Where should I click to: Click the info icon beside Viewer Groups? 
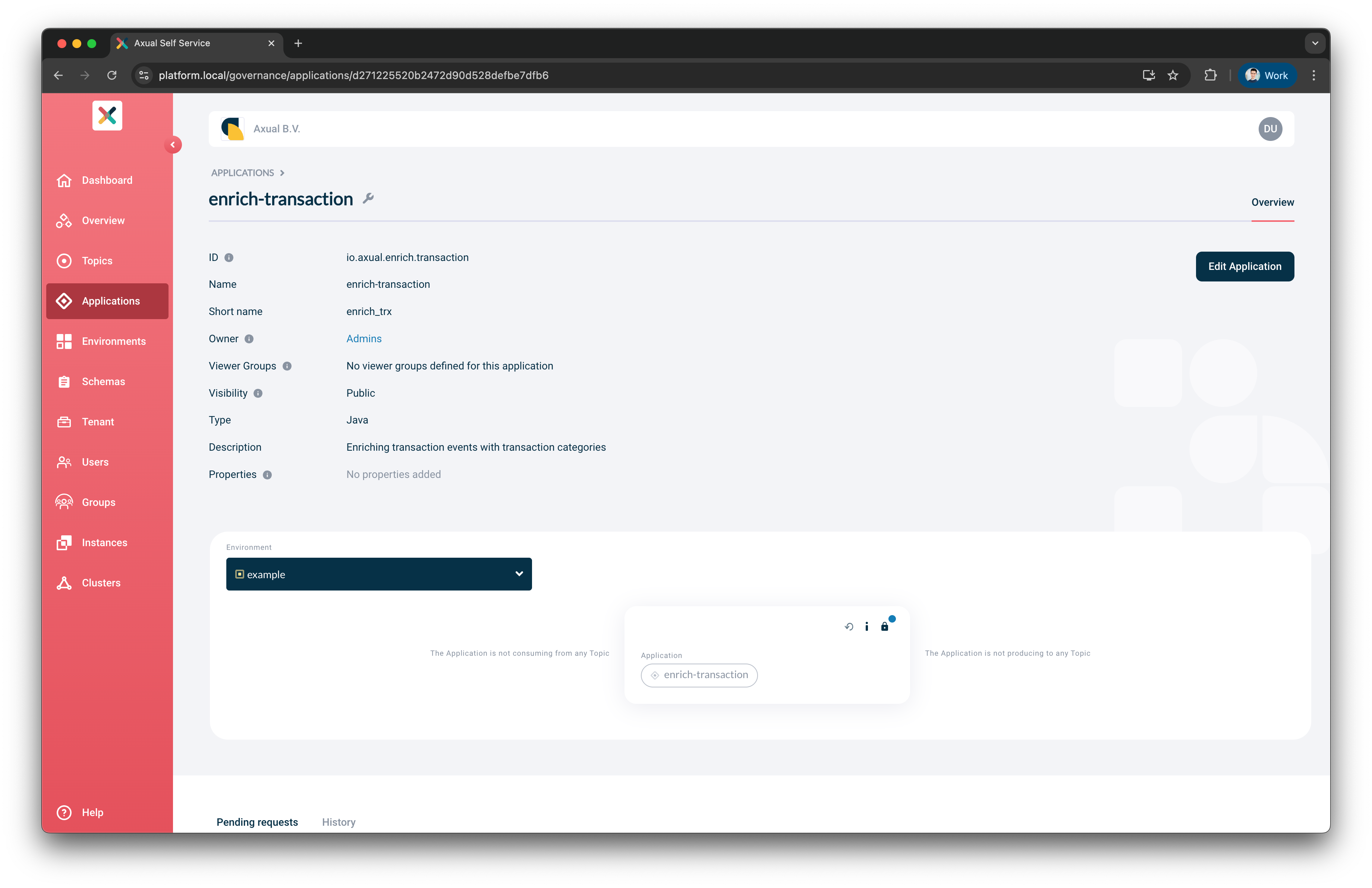[x=286, y=366]
